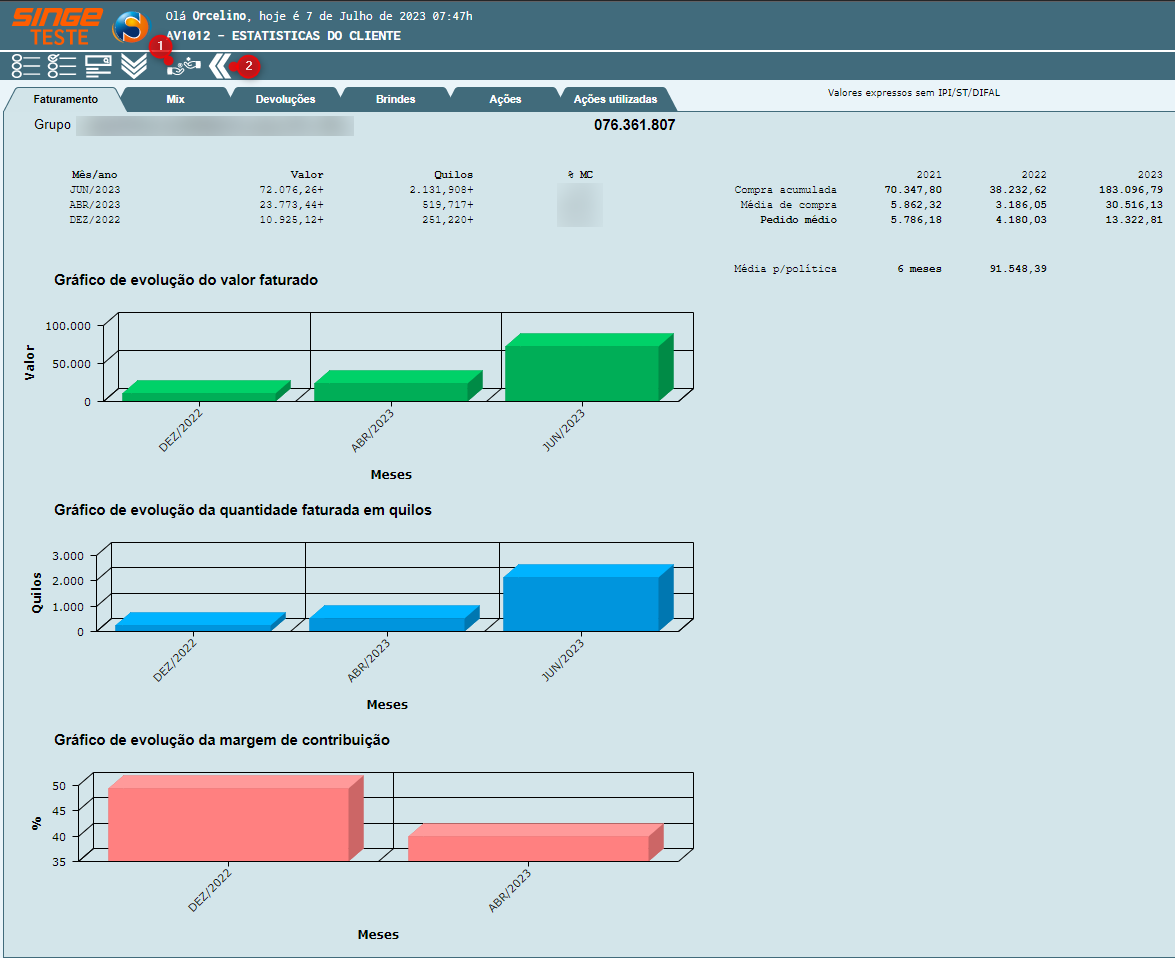Image resolution: width=1175 pixels, height=958 pixels.
Task: Click the checklist icon with checkmark
Action: (62, 66)
